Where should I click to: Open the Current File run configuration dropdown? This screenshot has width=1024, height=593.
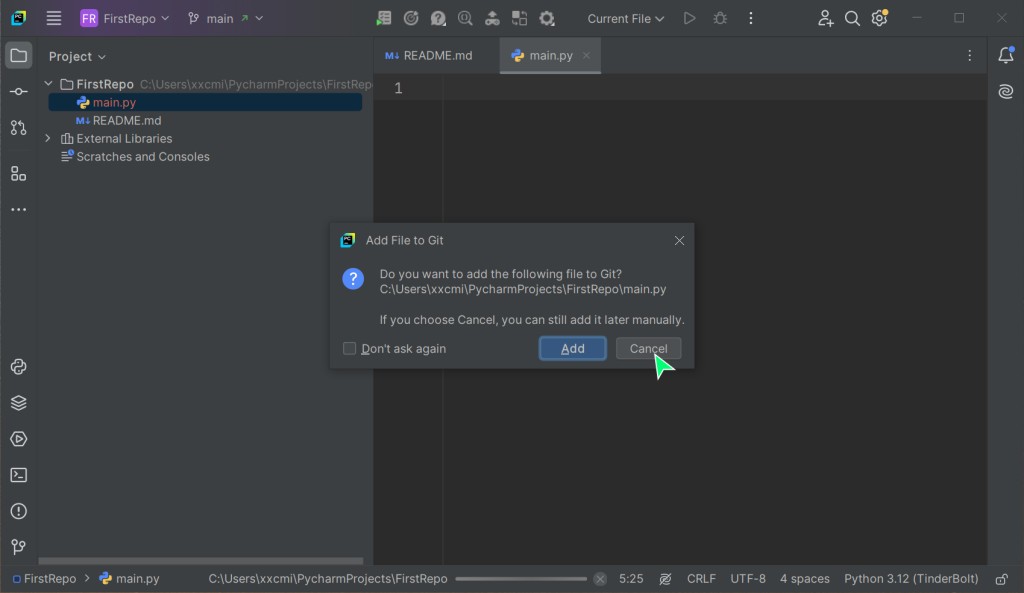[625, 18]
